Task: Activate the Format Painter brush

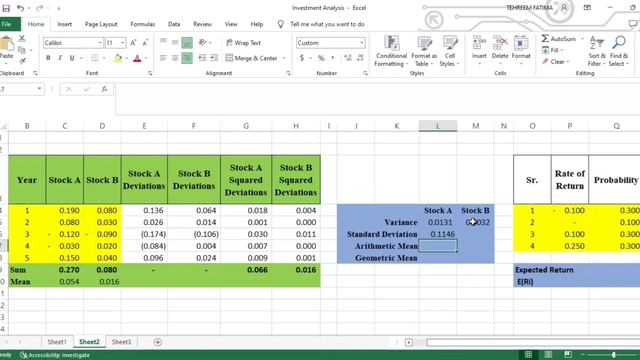Action: tap(22, 61)
